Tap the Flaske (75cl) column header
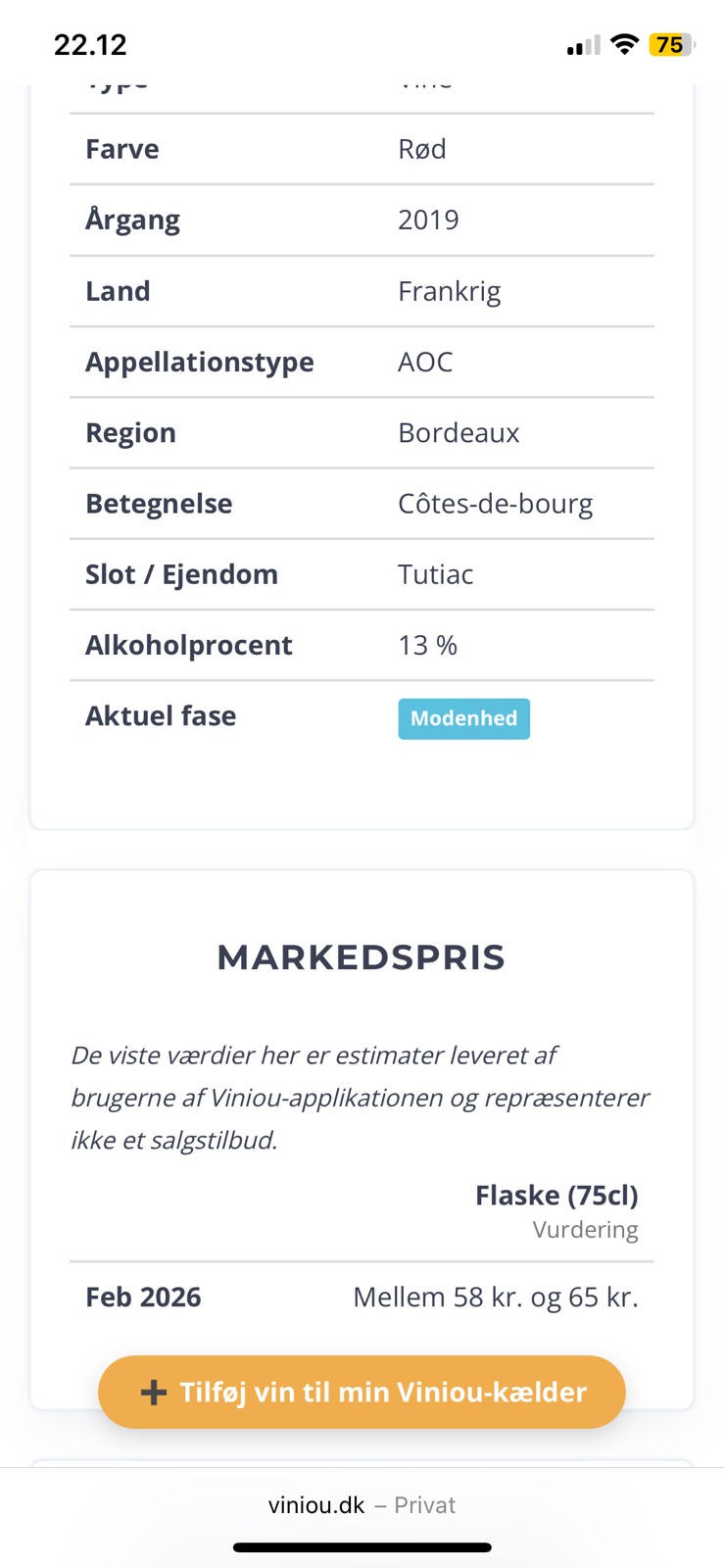This screenshot has width=724, height=1568. point(555,1196)
